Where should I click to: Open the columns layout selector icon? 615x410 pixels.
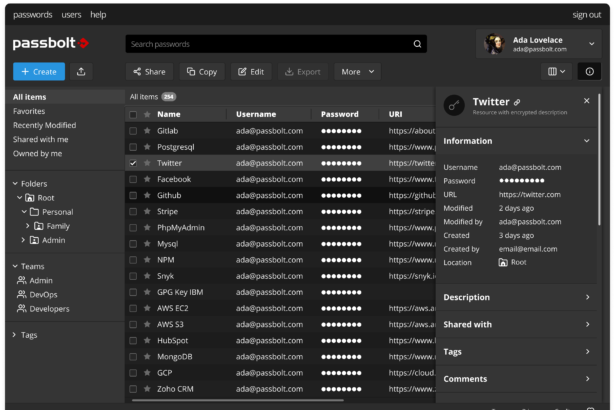[556, 71]
